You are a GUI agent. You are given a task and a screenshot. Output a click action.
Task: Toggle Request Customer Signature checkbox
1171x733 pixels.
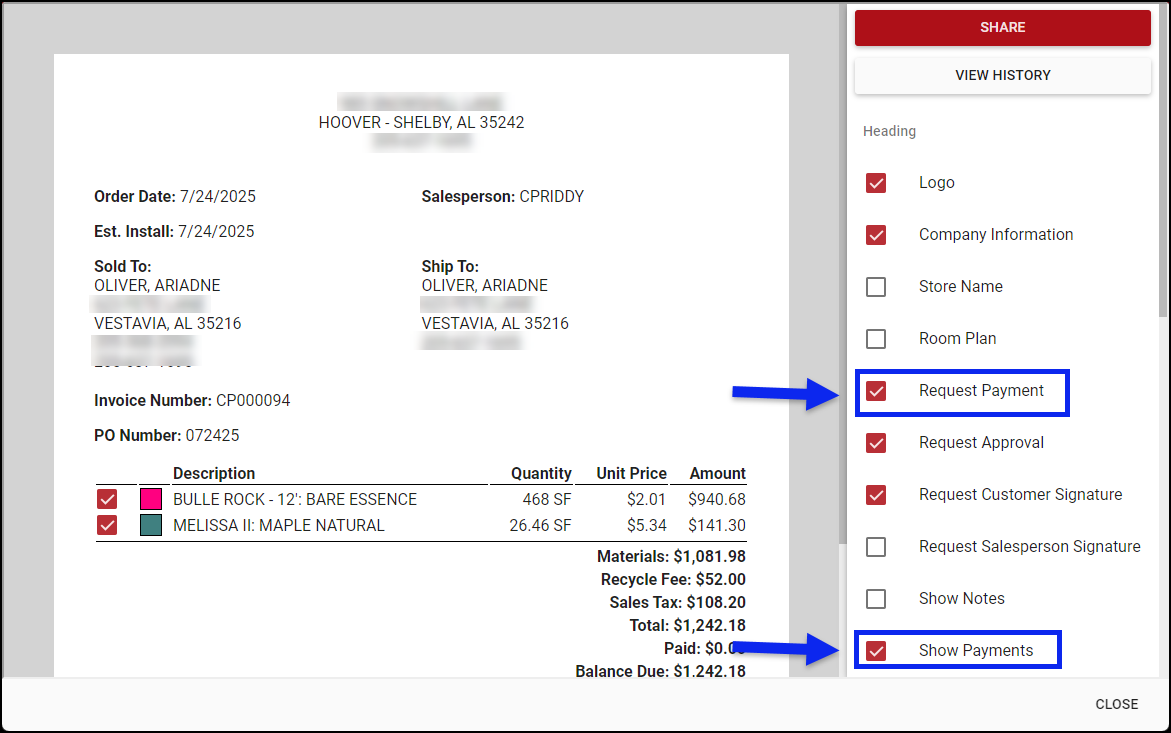click(876, 495)
